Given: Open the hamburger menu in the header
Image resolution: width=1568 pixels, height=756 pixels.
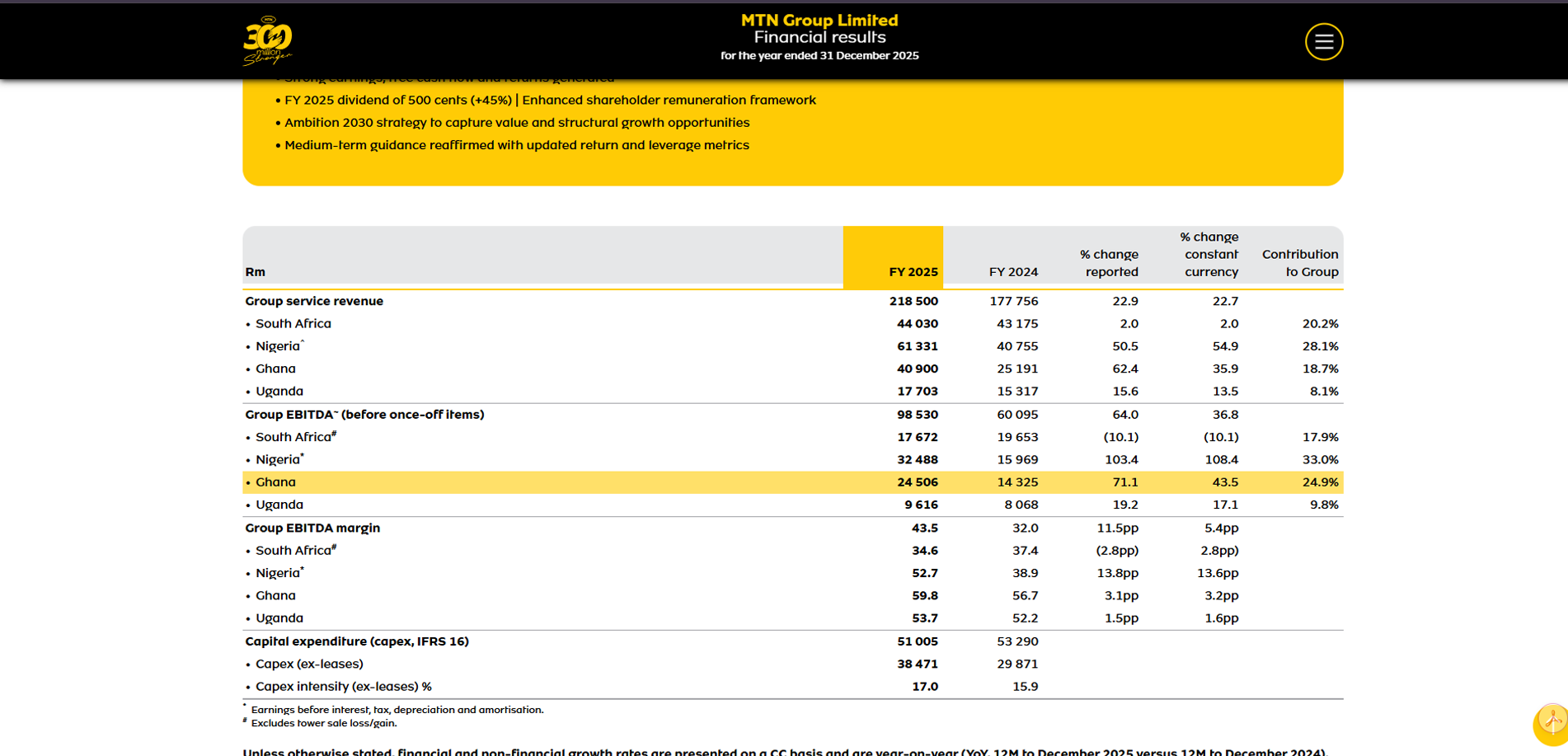Looking at the screenshot, I should coord(1323,41).
